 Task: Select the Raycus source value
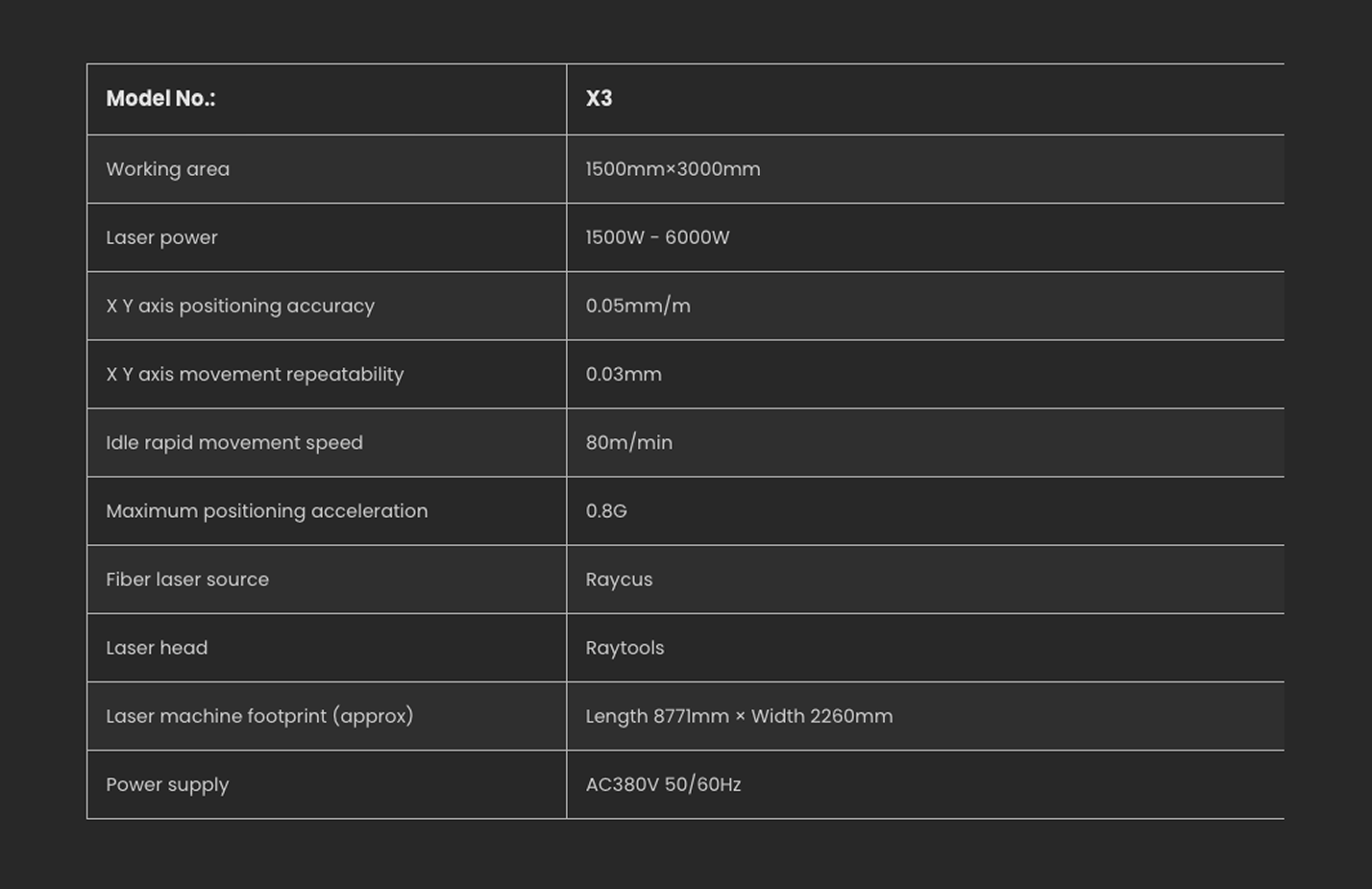click(x=619, y=580)
